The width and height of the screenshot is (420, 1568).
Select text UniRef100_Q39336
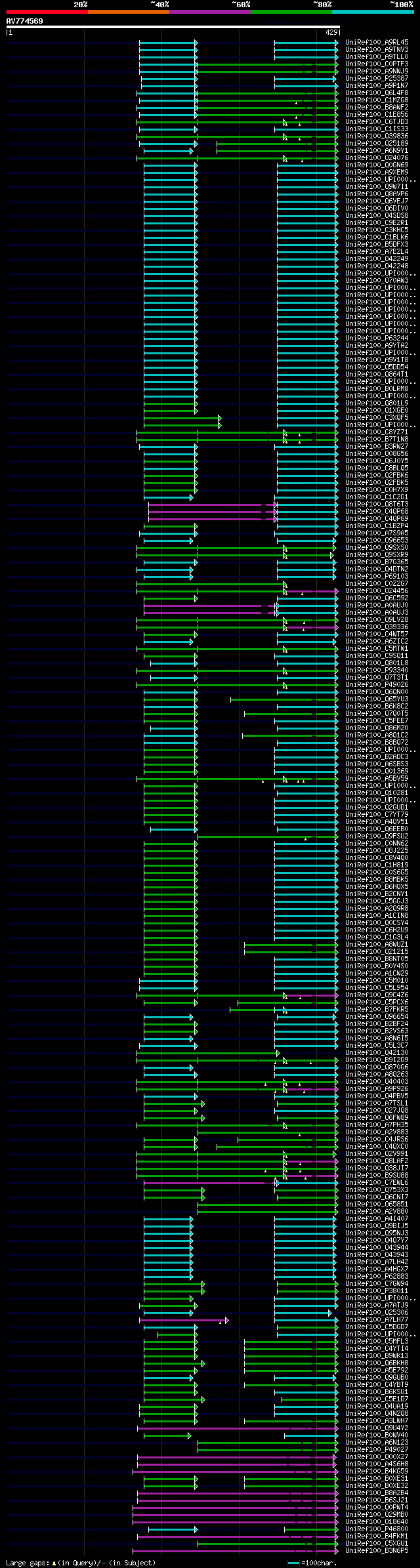coord(377,627)
